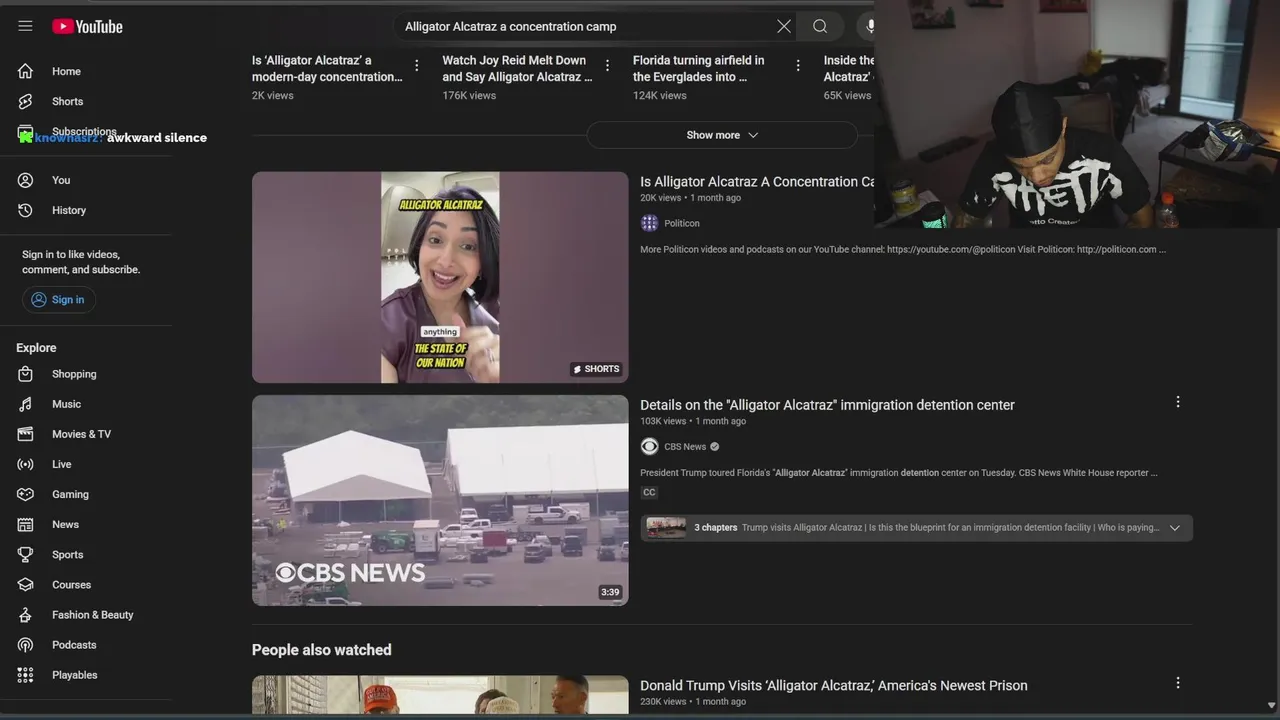This screenshot has width=1280, height=720.
Task: Open 'Is Alligator Alcatraz a modern-day concentration' video
Action: (x=326, y=68)
